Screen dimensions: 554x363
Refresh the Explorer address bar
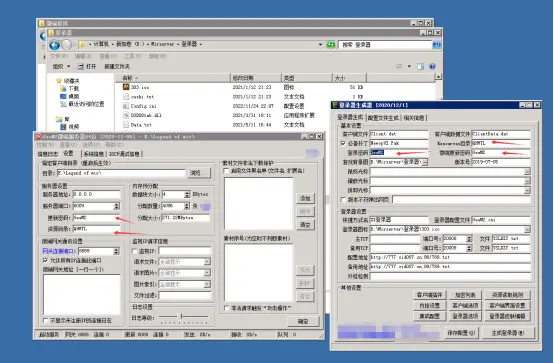(x=331, y=45)
